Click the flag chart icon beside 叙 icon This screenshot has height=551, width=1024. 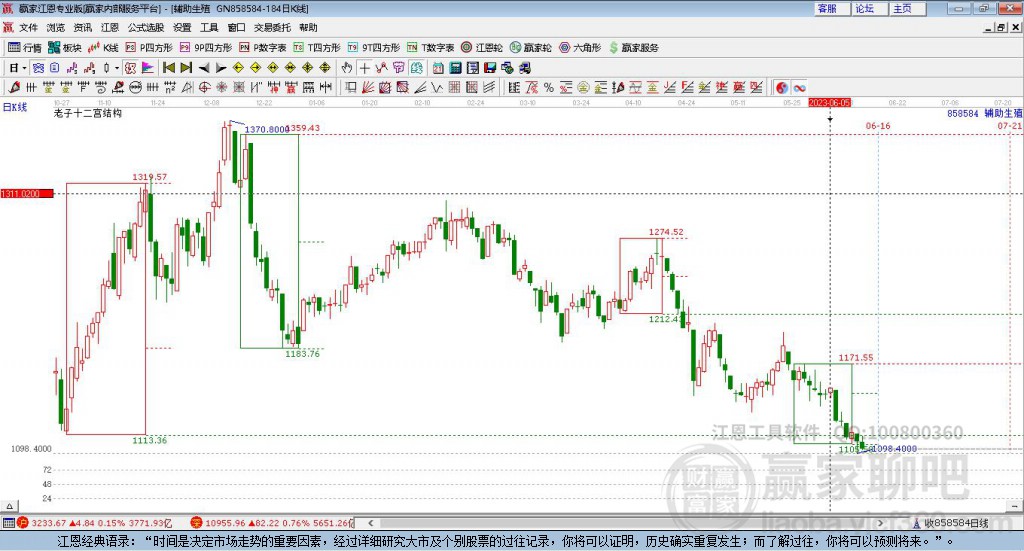click(x=148, y=68)
